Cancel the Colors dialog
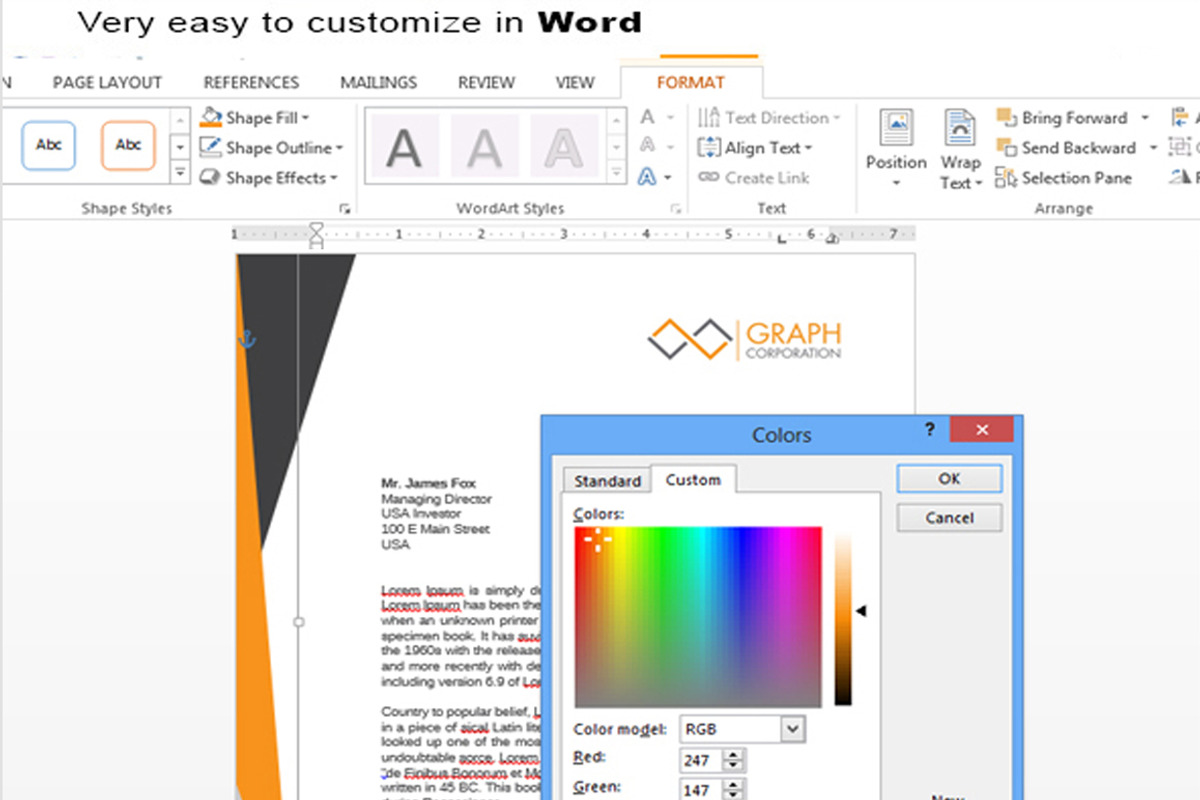The height and width of the screenshot is (800, 1200). (x=949, y=518)
